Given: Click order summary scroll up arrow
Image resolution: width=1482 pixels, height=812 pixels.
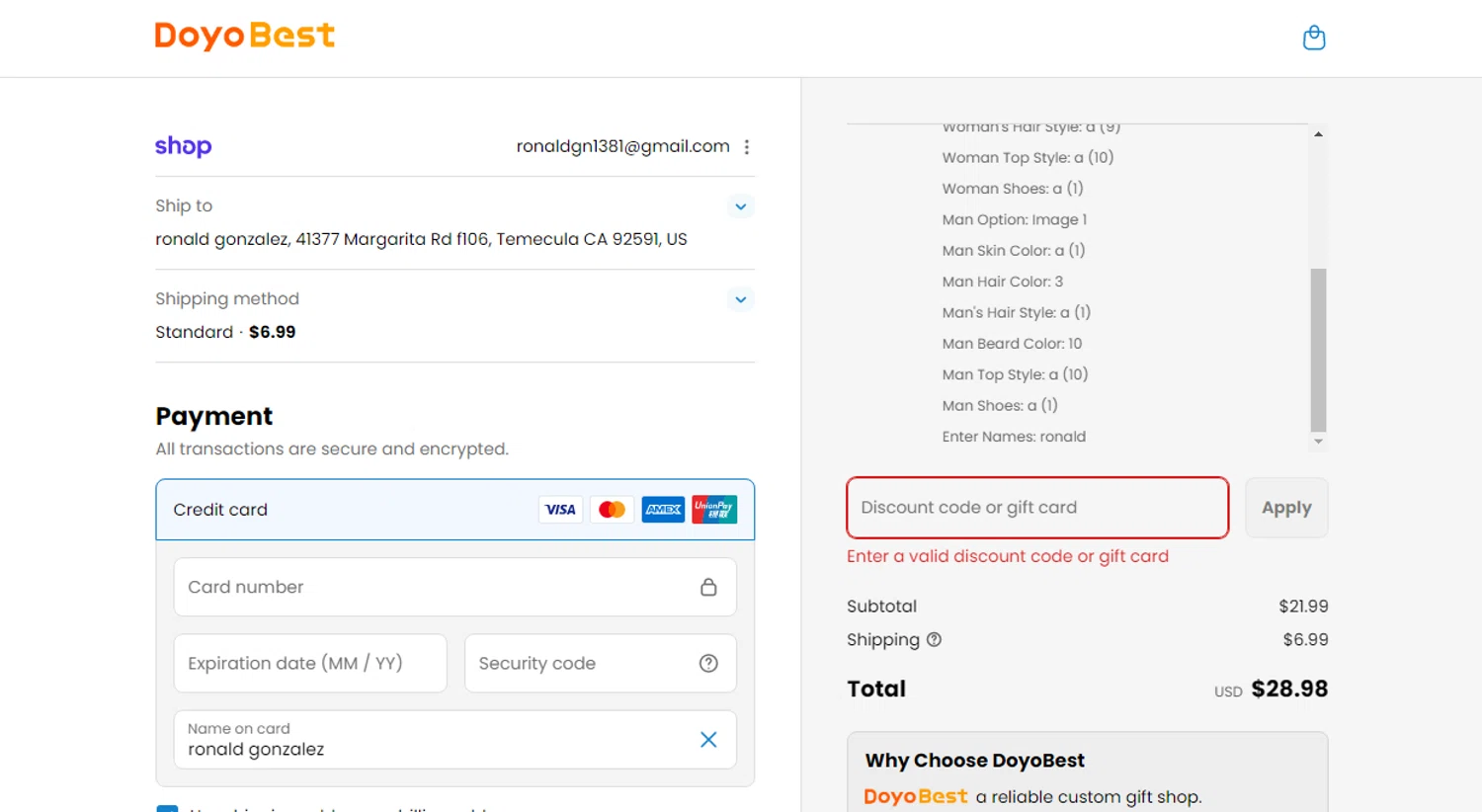Looking at the screenshot, I should pos(1318,133).
